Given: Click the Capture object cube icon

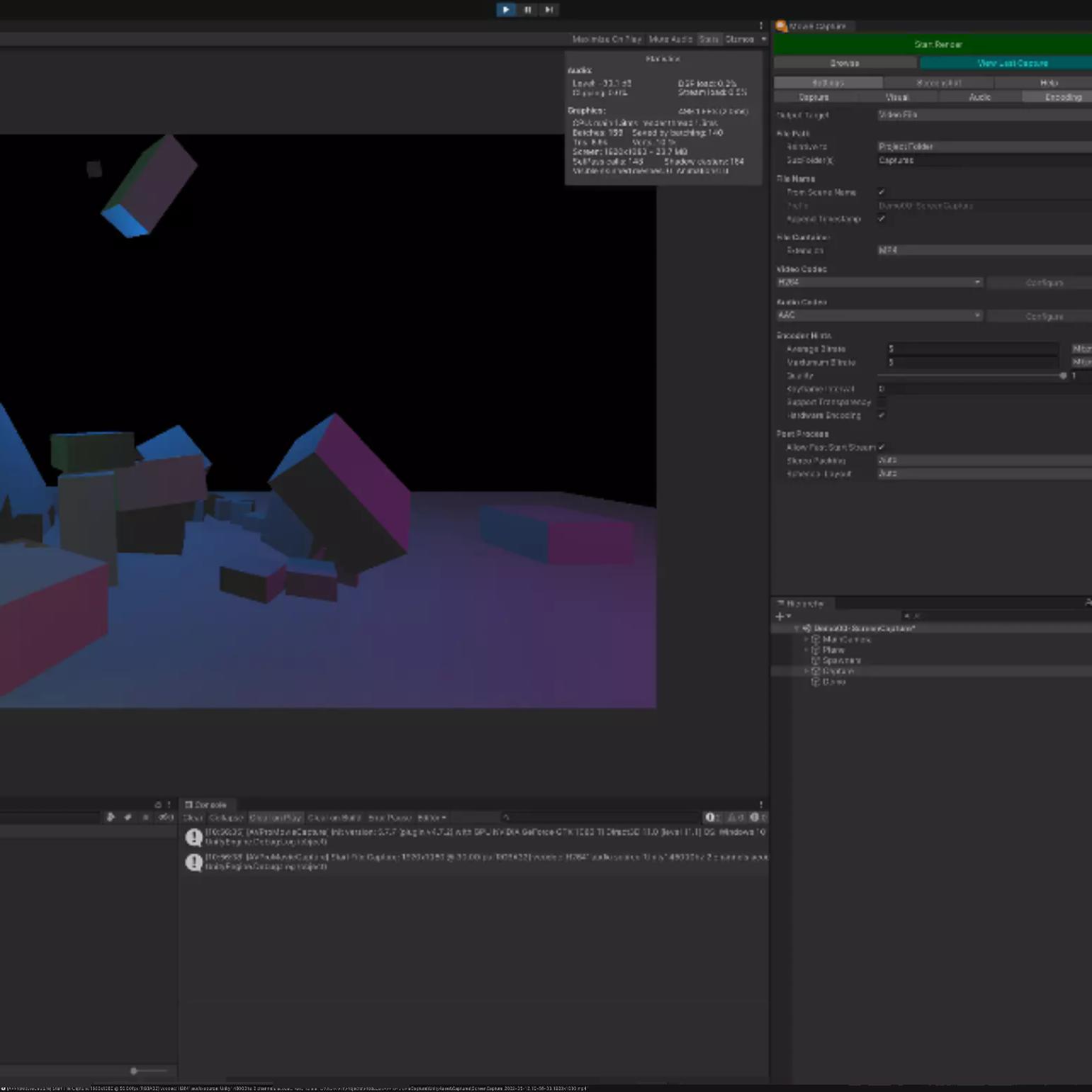Looking at the screenshot, I should (815, 671).
